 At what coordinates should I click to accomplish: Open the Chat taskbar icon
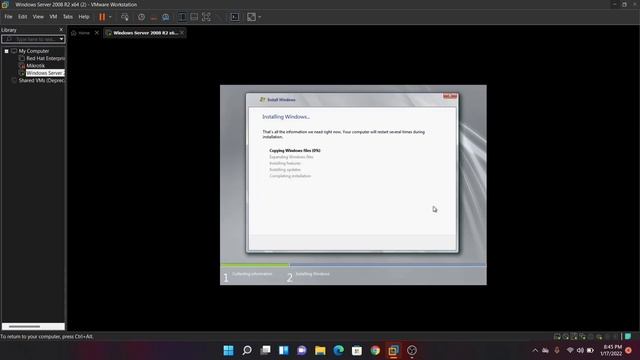click(x=302, y=350)
